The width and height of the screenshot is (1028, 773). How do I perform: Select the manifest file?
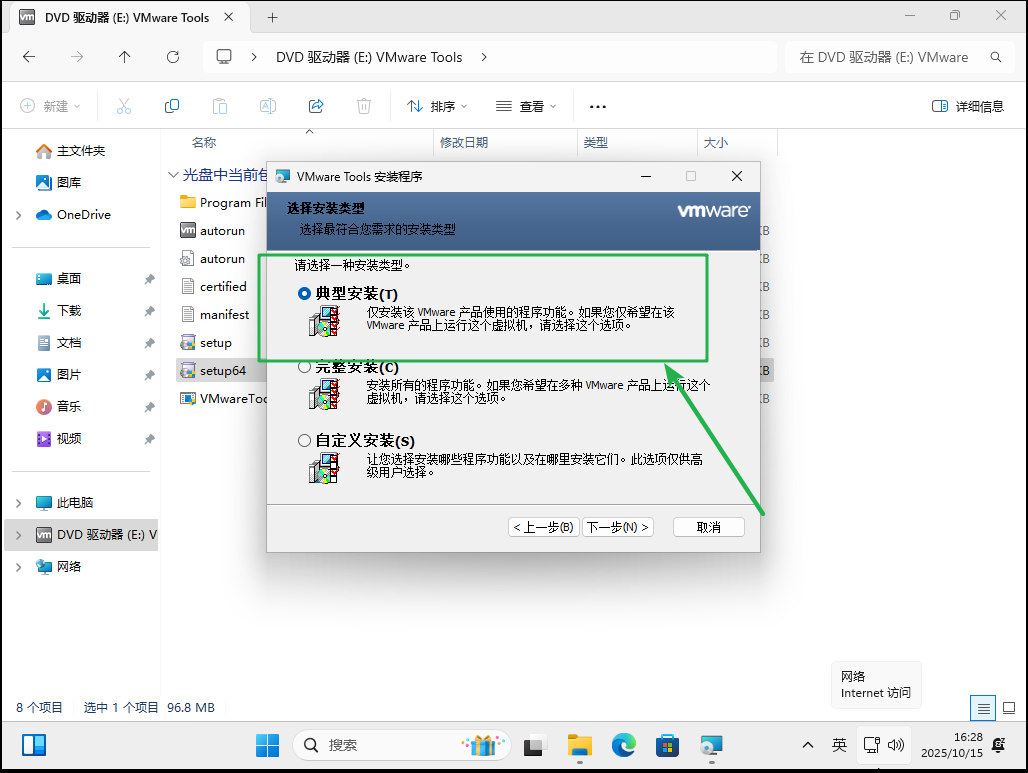point(215,315)
